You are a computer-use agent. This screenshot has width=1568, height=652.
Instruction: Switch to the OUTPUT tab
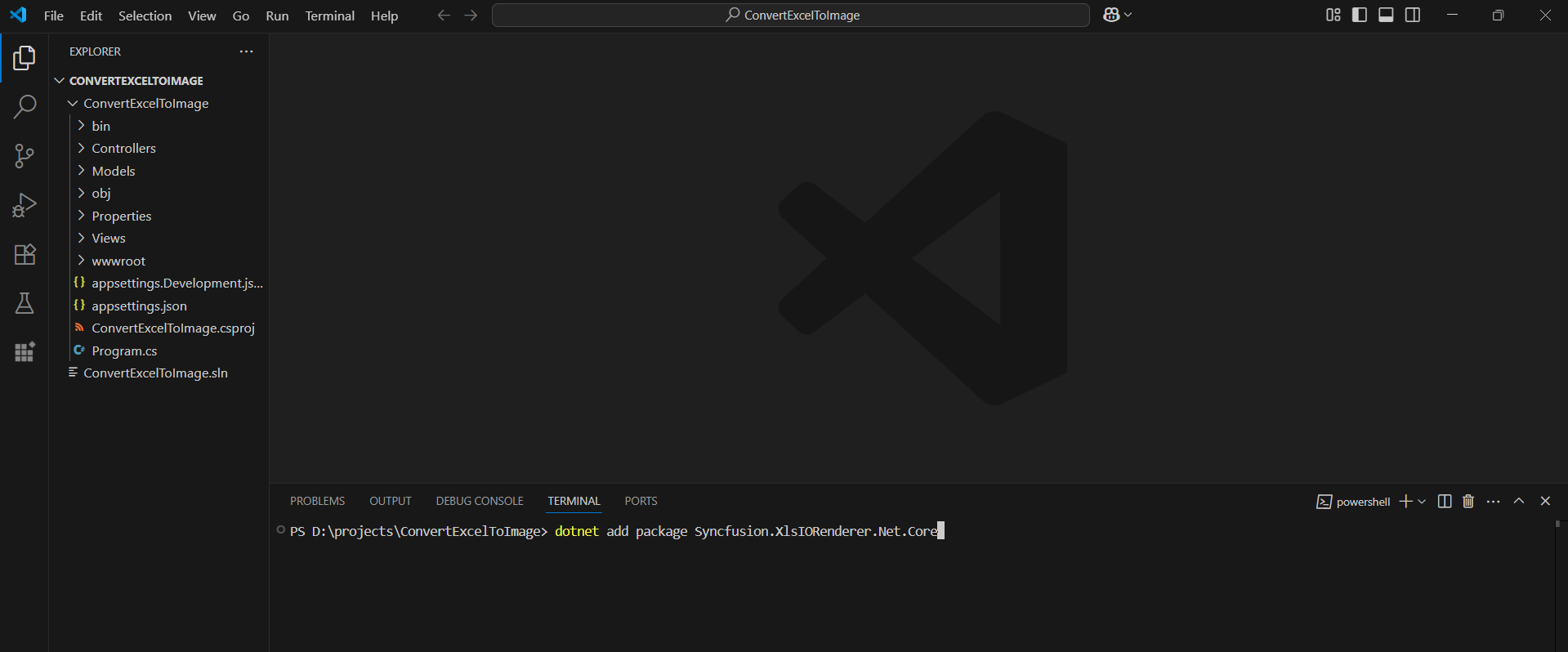(391, 502)
